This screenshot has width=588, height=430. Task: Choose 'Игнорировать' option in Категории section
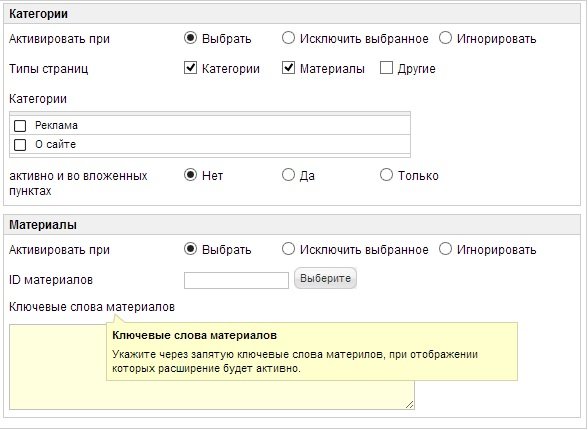tap(445, 38)
